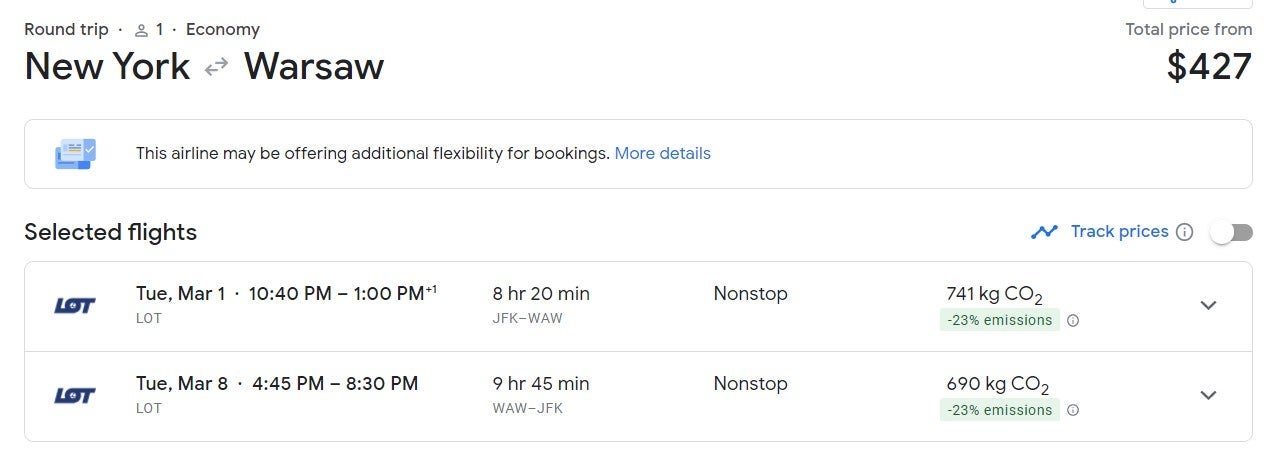This screenshot has width=1267, height=459.
Task: Click the -23% emissions badge on WAW–JFK flight
Action: [999, 411]
